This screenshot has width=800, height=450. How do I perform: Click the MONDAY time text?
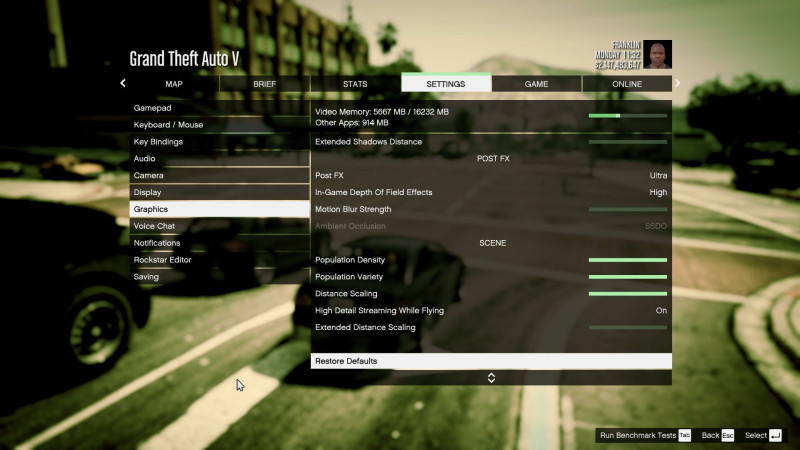(x=617, y=55)
